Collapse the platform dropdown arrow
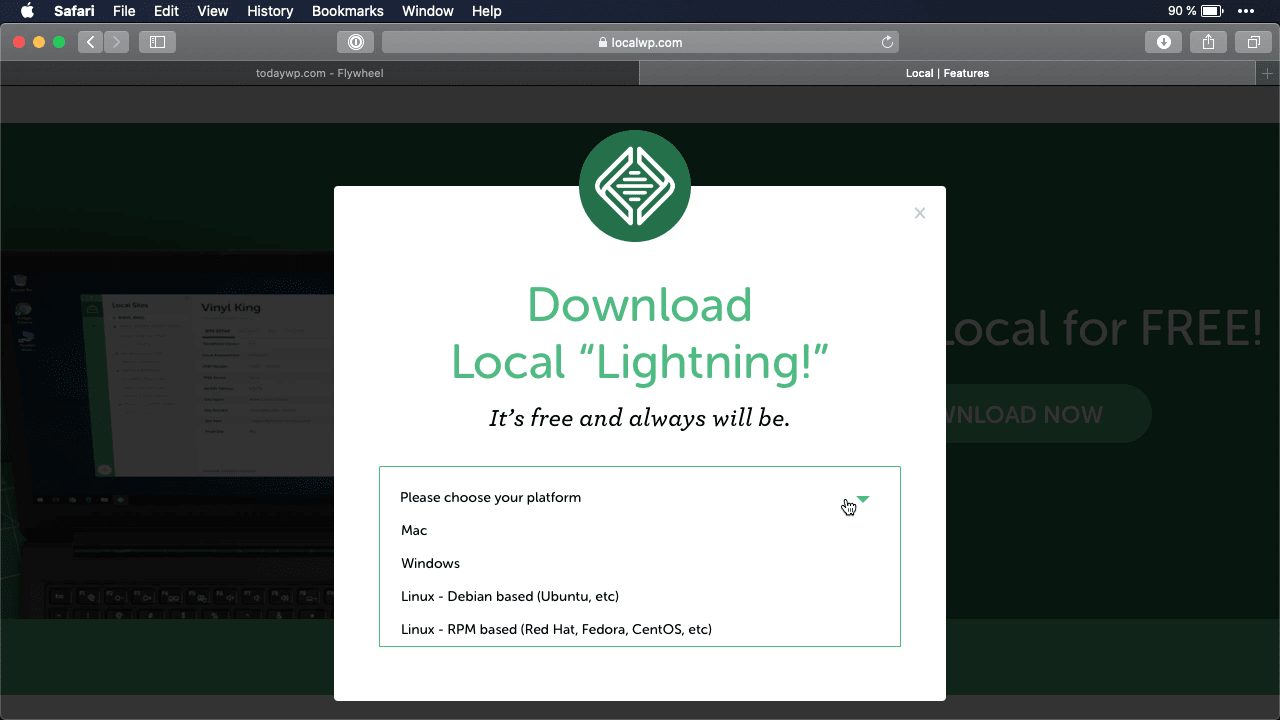The width and height of the screenshot is (1280, 720). point(863,499)
